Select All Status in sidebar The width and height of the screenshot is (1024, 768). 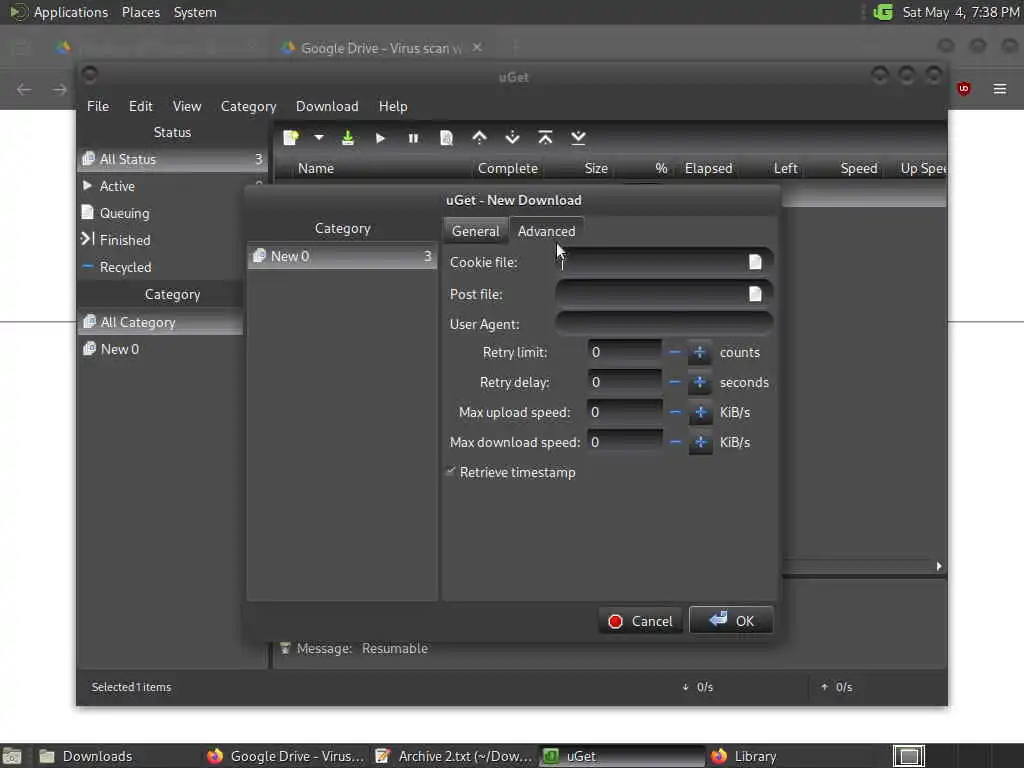click(172, 159)
